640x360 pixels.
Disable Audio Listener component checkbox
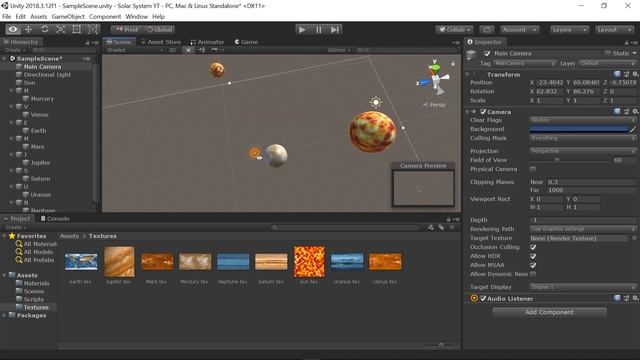[x=483, y=298]
